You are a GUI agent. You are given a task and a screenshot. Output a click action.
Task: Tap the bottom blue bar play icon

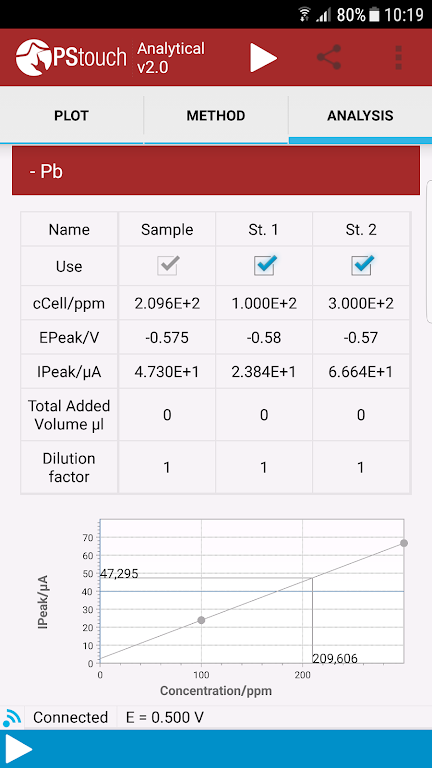(x=19, y=749)
